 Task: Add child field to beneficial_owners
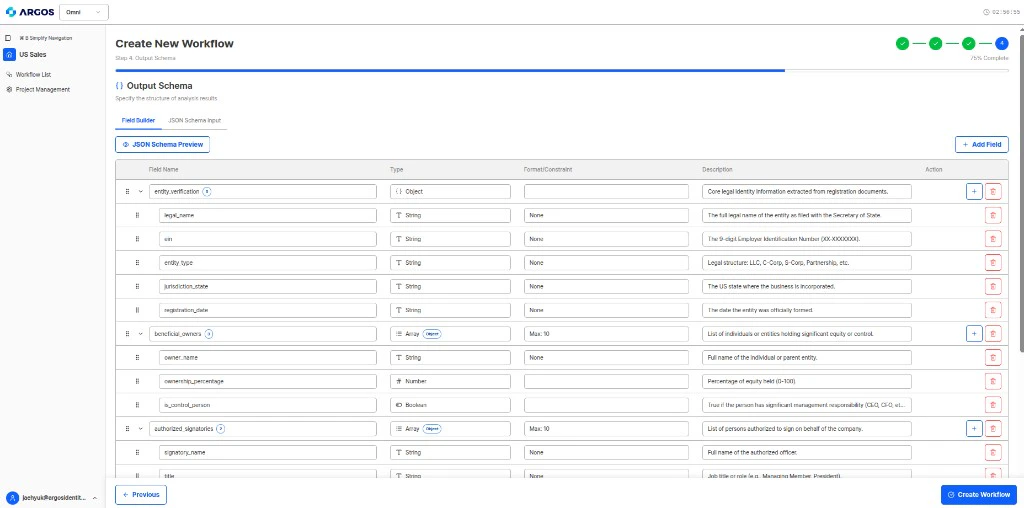click(974, 334)
